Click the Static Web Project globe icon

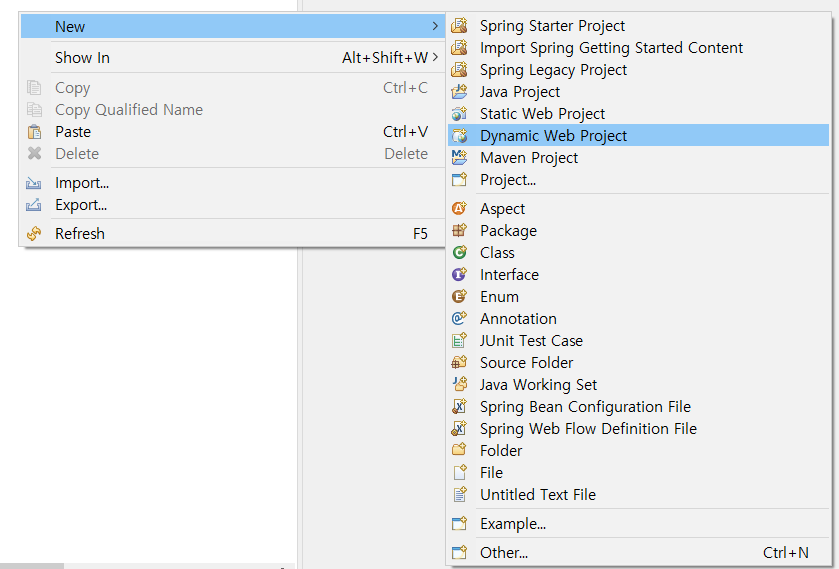(459, 113)
